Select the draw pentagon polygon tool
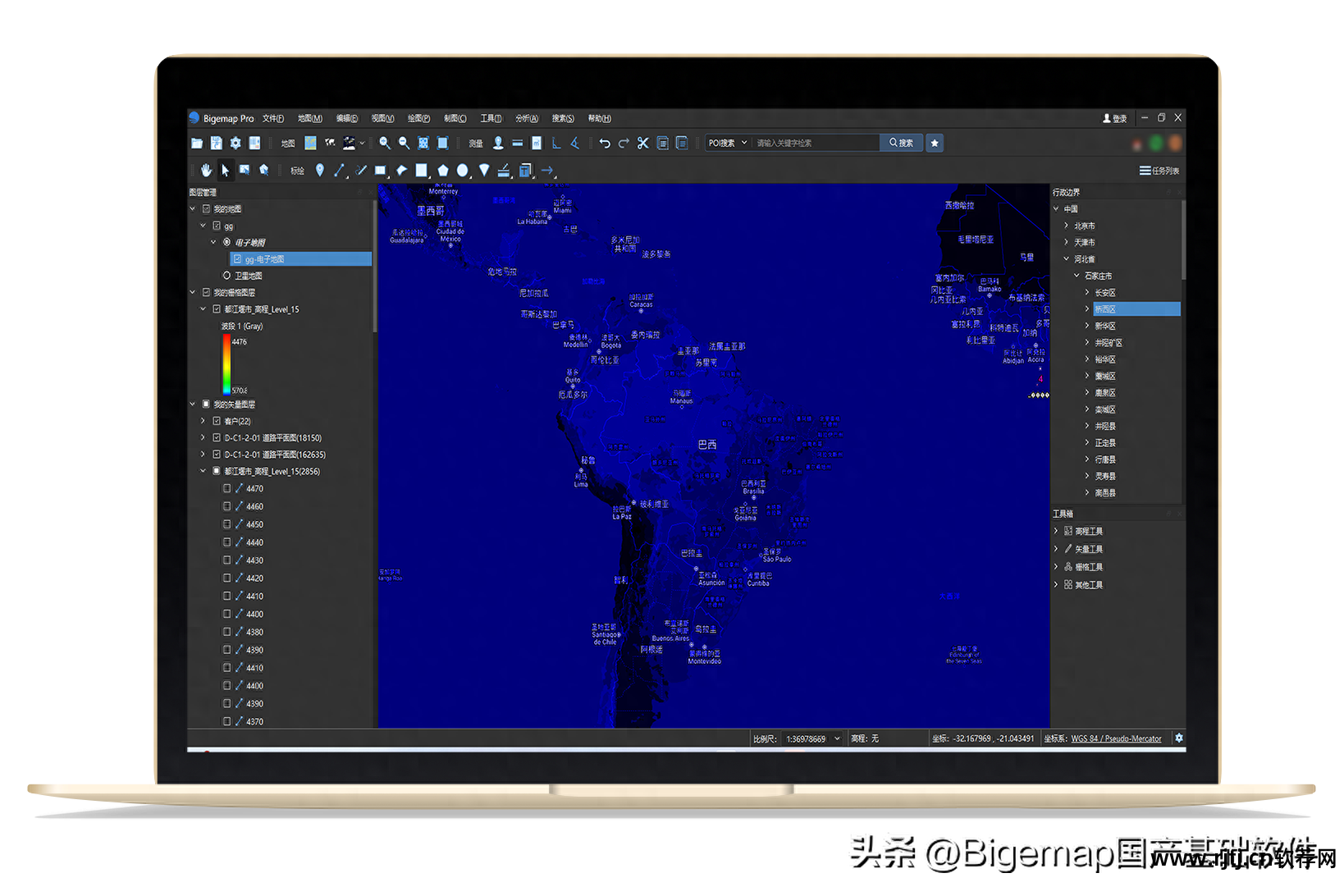This screenshot has width=1344, height=896. click(x=442, y=170)
